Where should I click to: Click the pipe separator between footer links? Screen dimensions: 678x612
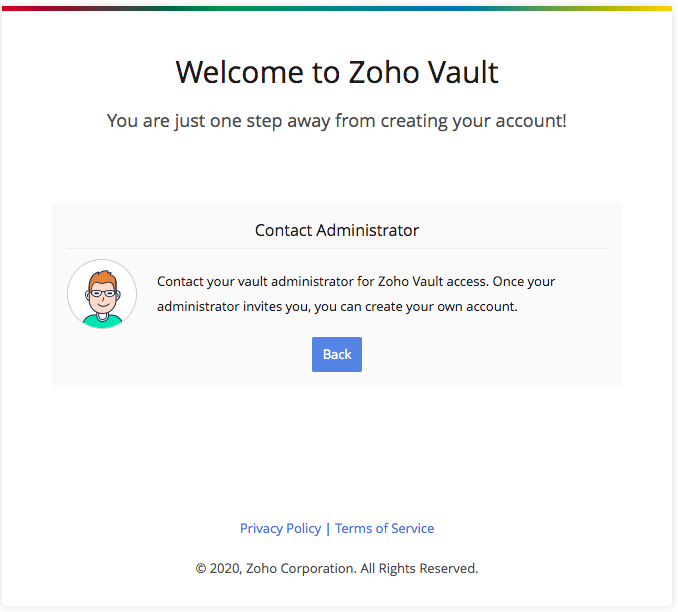pos(328,529)
